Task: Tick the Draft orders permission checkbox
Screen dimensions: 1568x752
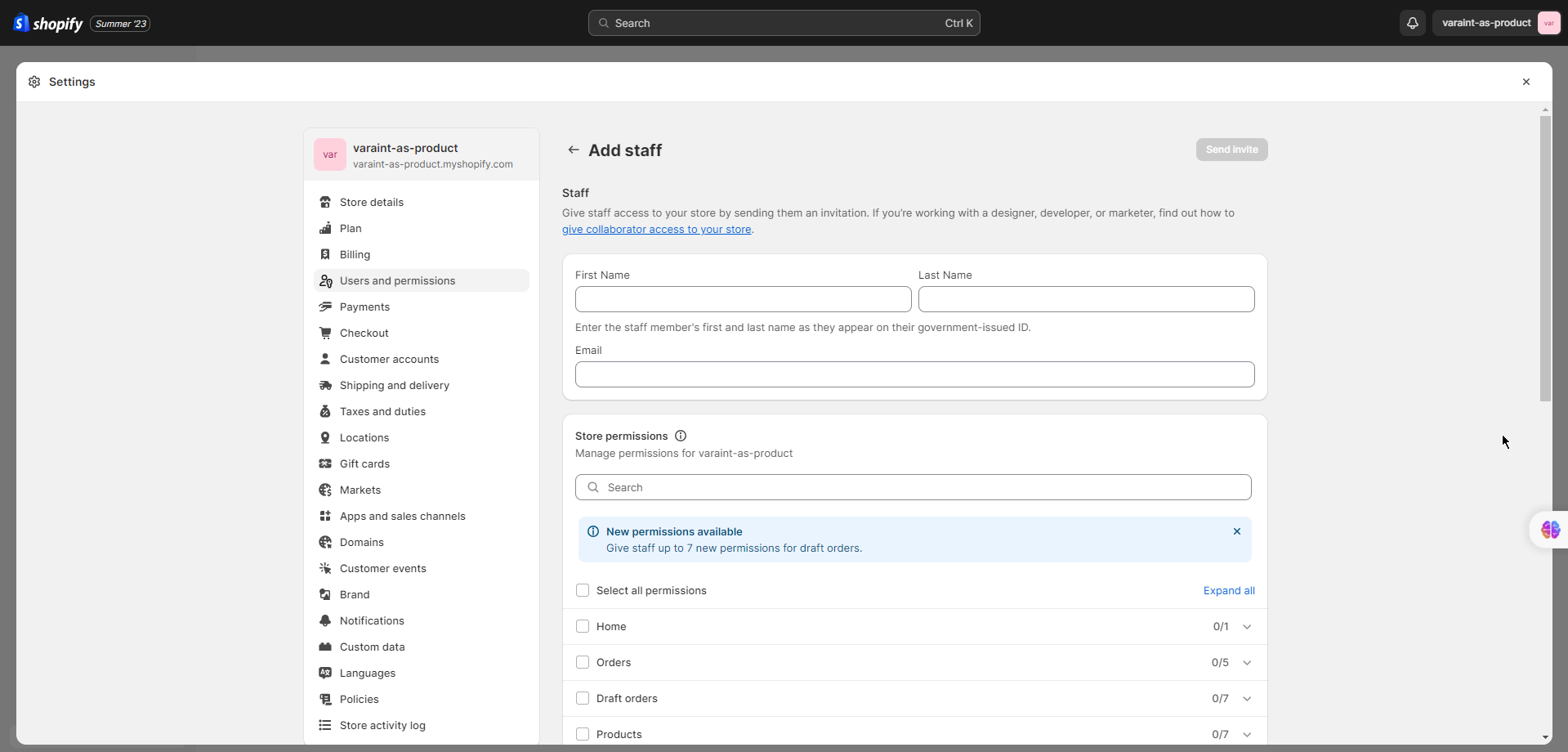Action: pyautogui.click(x=583, y=698)
